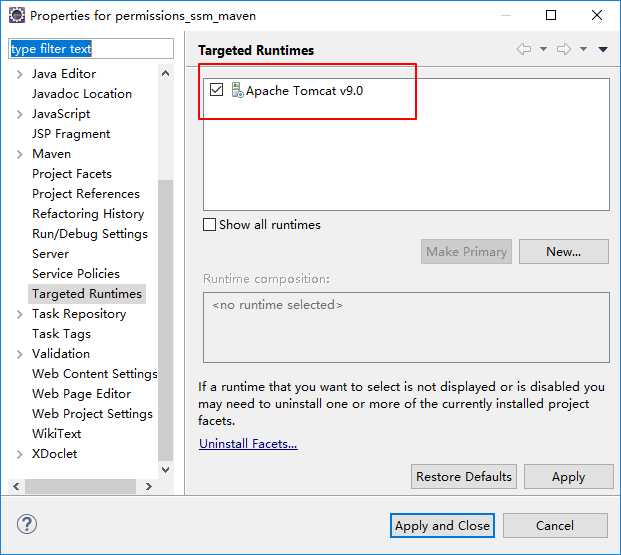The height and width of the screenshot is (555, 621).
Task: Click the Apply button
Action: tap(568, 477)
